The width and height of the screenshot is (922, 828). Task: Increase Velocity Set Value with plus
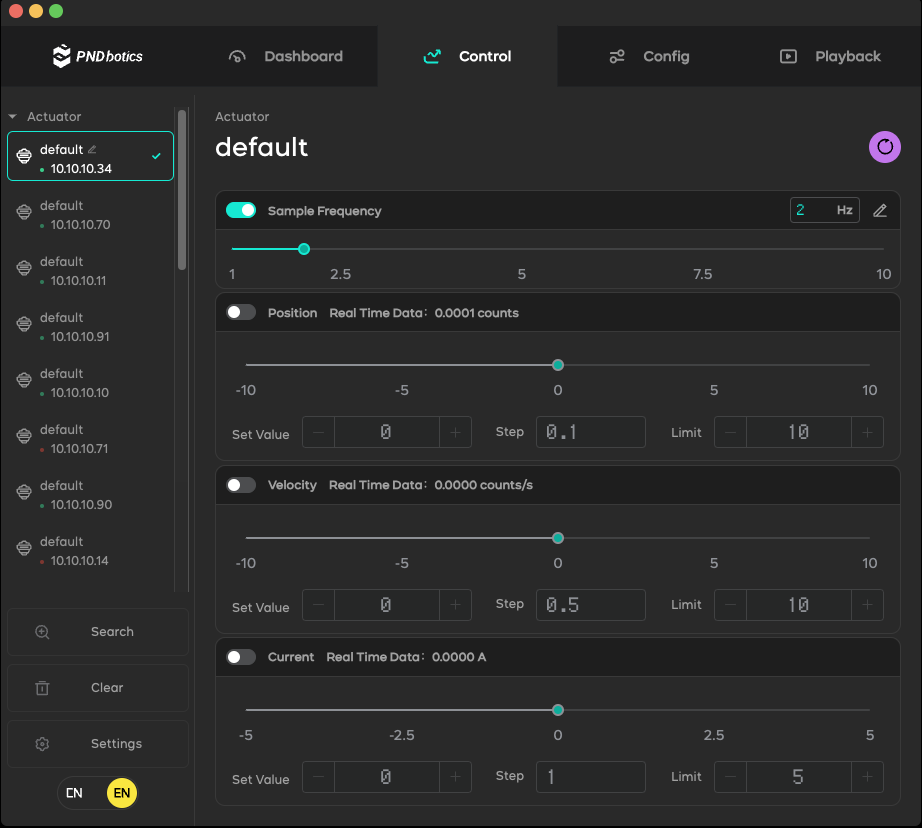[x=455, y=605]
